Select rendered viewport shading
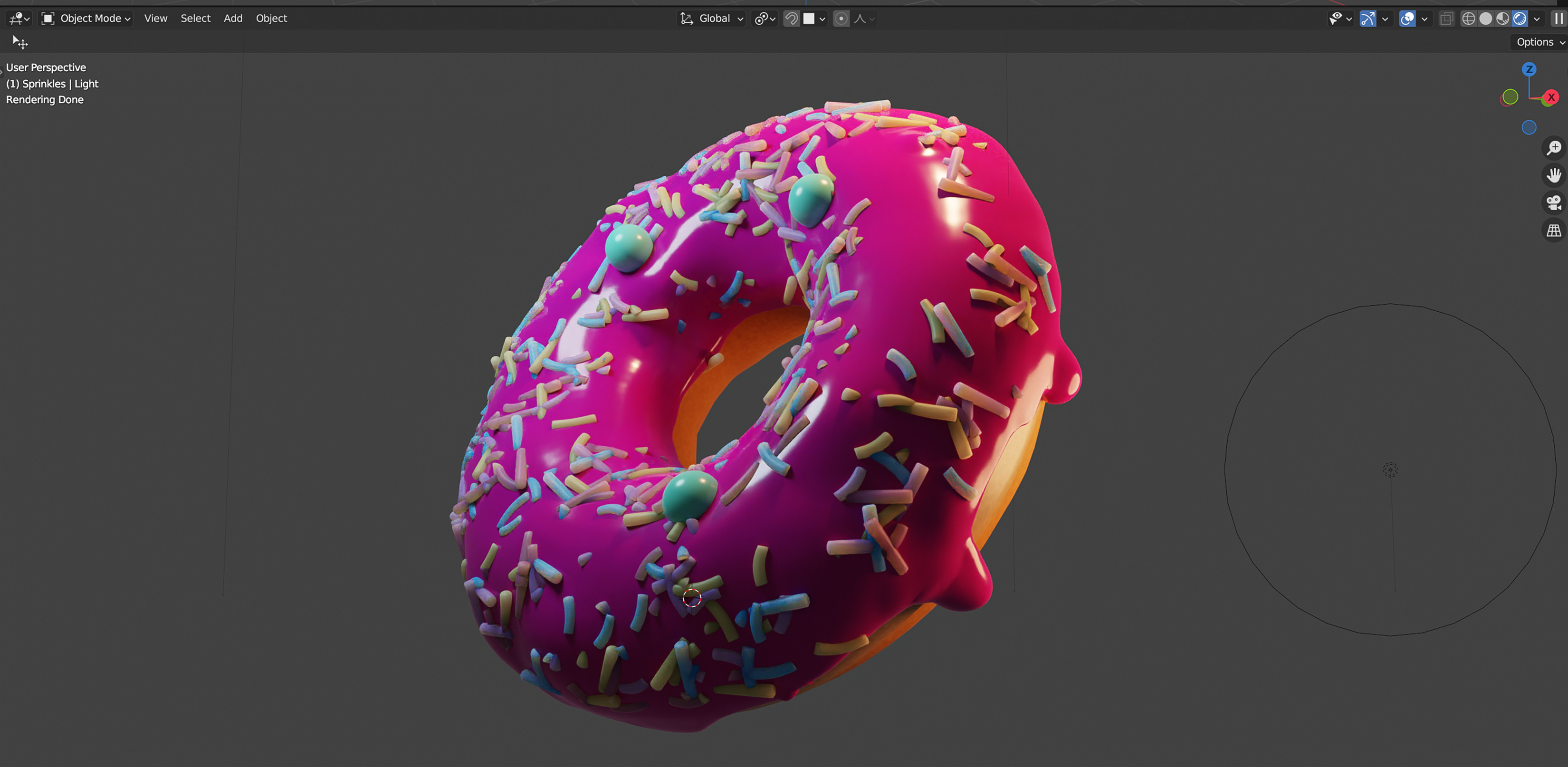Image resolution: width=1568 pixels, height=767 pixels. [1520, 19]
